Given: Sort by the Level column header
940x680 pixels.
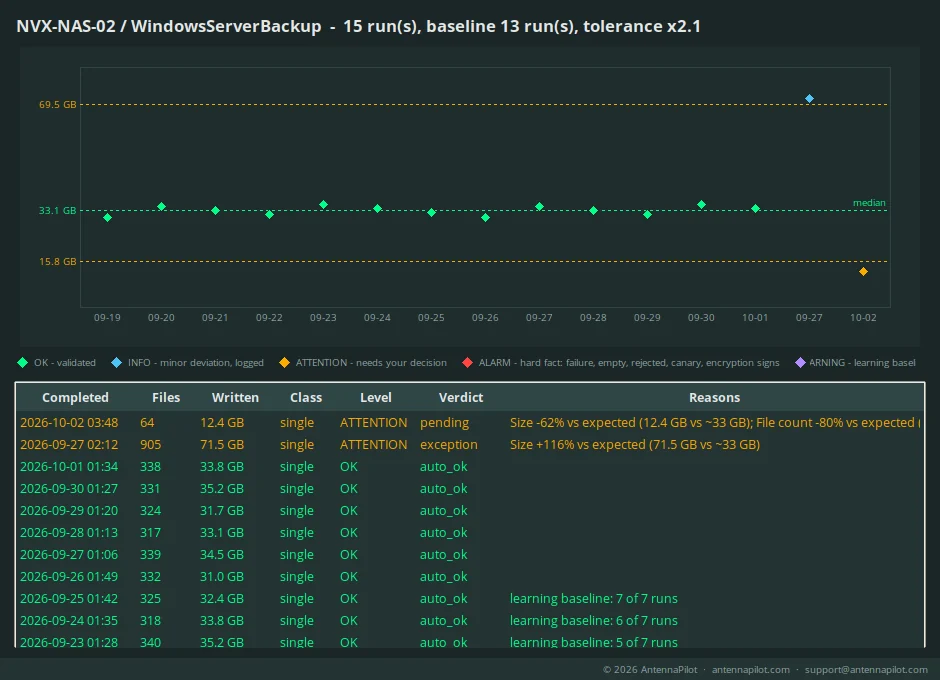Looking at the screenshot, I should tap(376, 398).
